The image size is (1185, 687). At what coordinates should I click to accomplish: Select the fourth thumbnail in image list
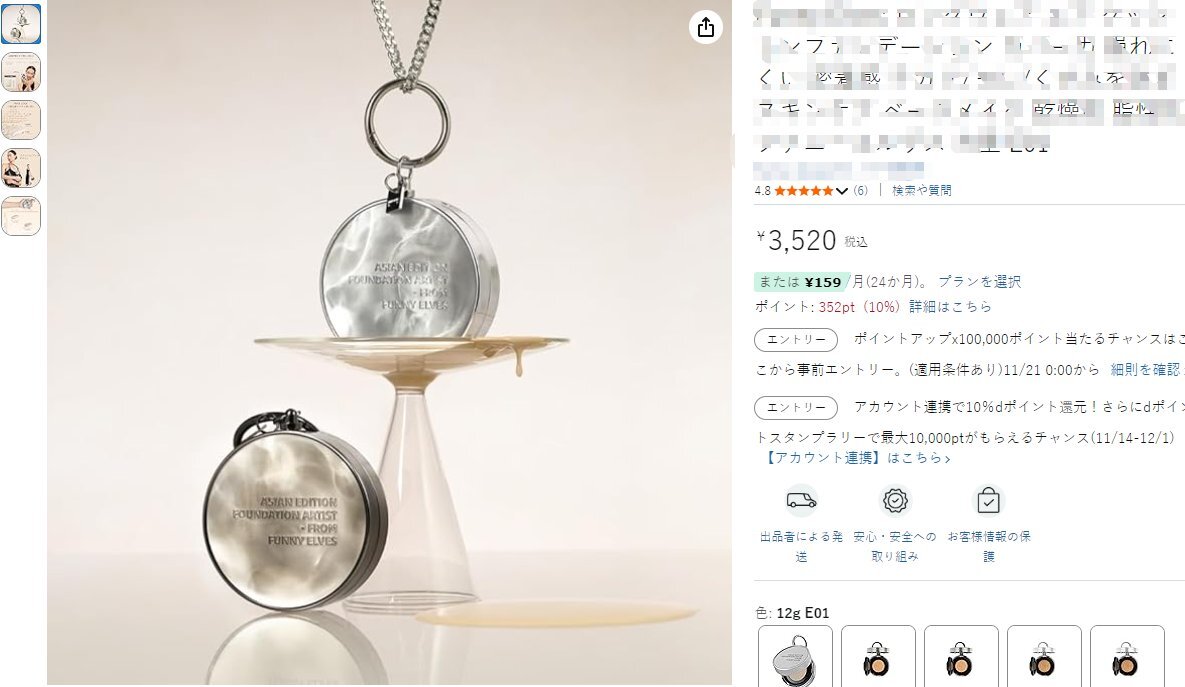[21, 168]
